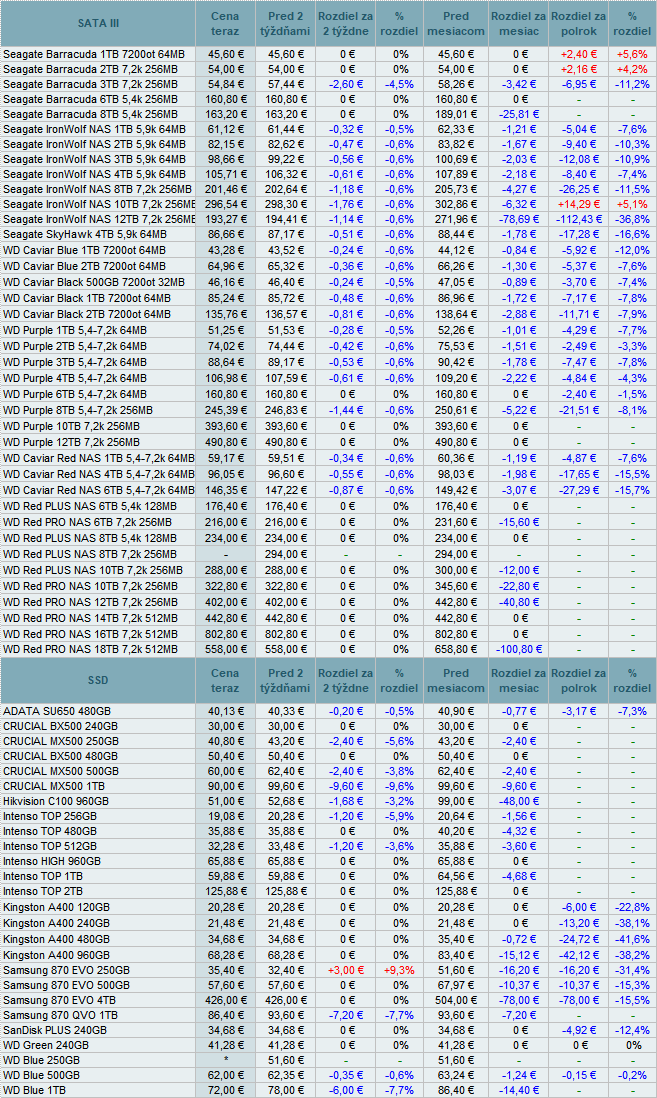
Task: Click 19,08 € price of Intenso TOP 256GB
Action: [x=225, y=816]
